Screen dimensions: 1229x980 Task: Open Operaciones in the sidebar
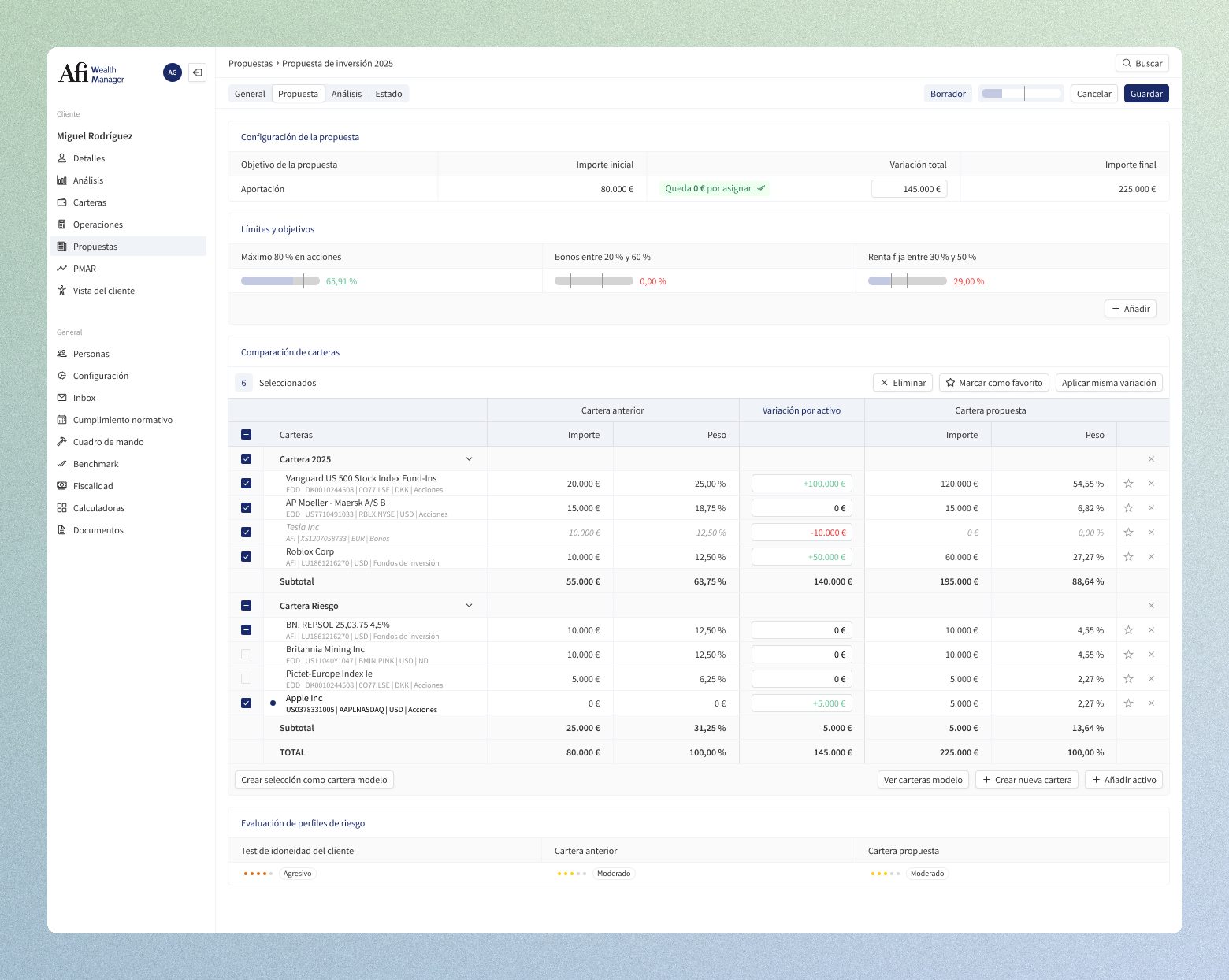click(98, 225)
